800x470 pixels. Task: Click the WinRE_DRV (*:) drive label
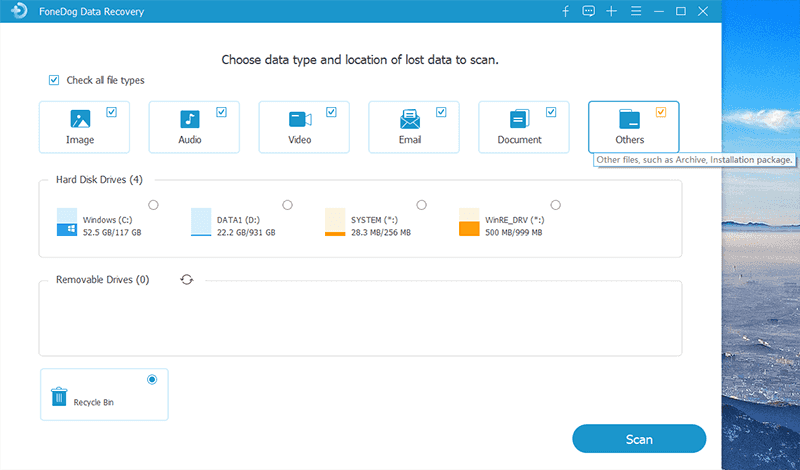pos(515,220)
